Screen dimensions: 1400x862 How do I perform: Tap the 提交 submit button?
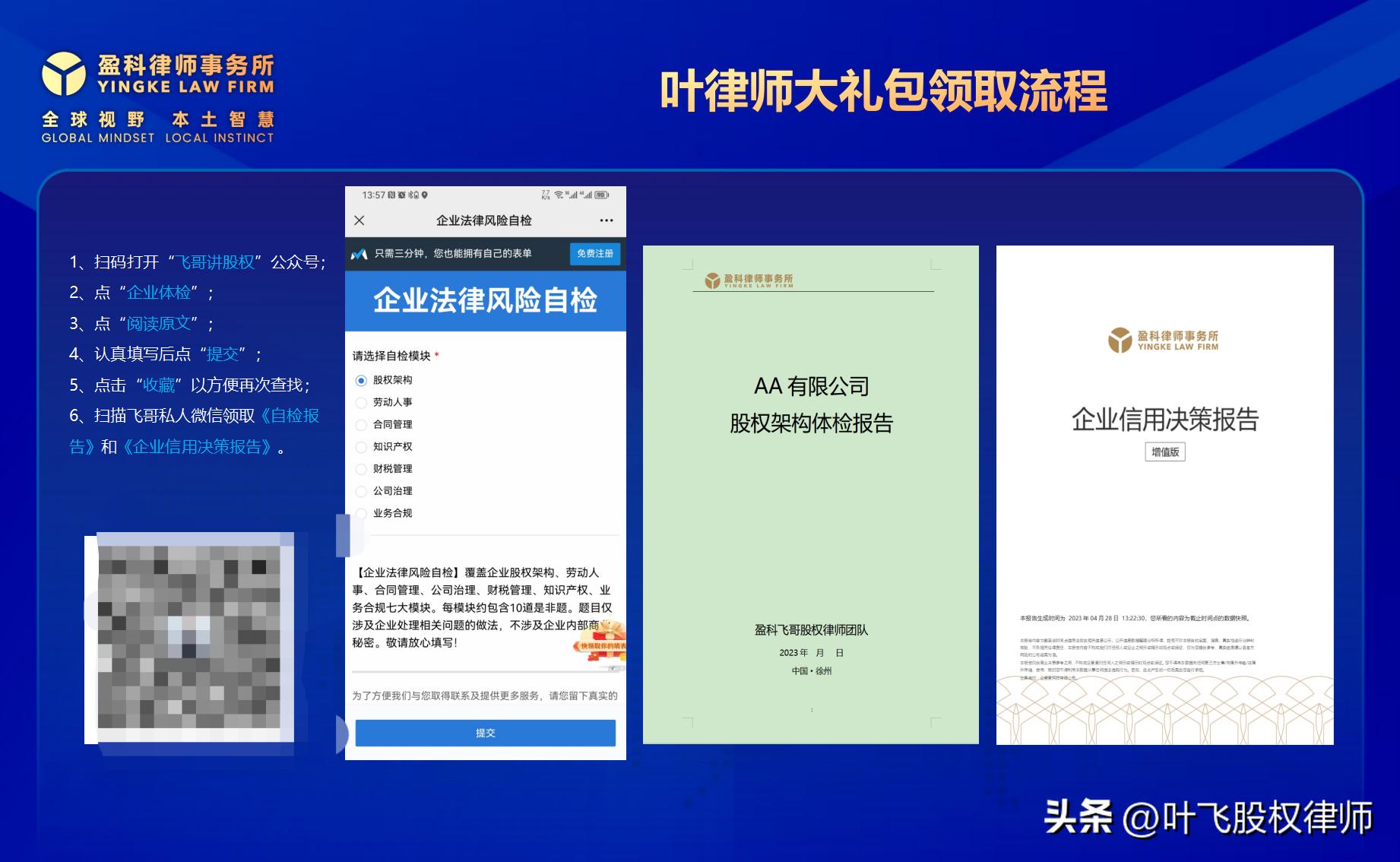click(486, 733)
